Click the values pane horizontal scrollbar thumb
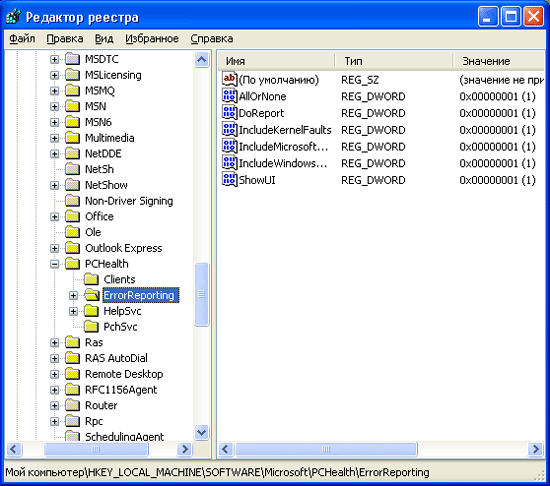Image resolution: width=550 pixels, height=486 pixels. click(326, 449)
